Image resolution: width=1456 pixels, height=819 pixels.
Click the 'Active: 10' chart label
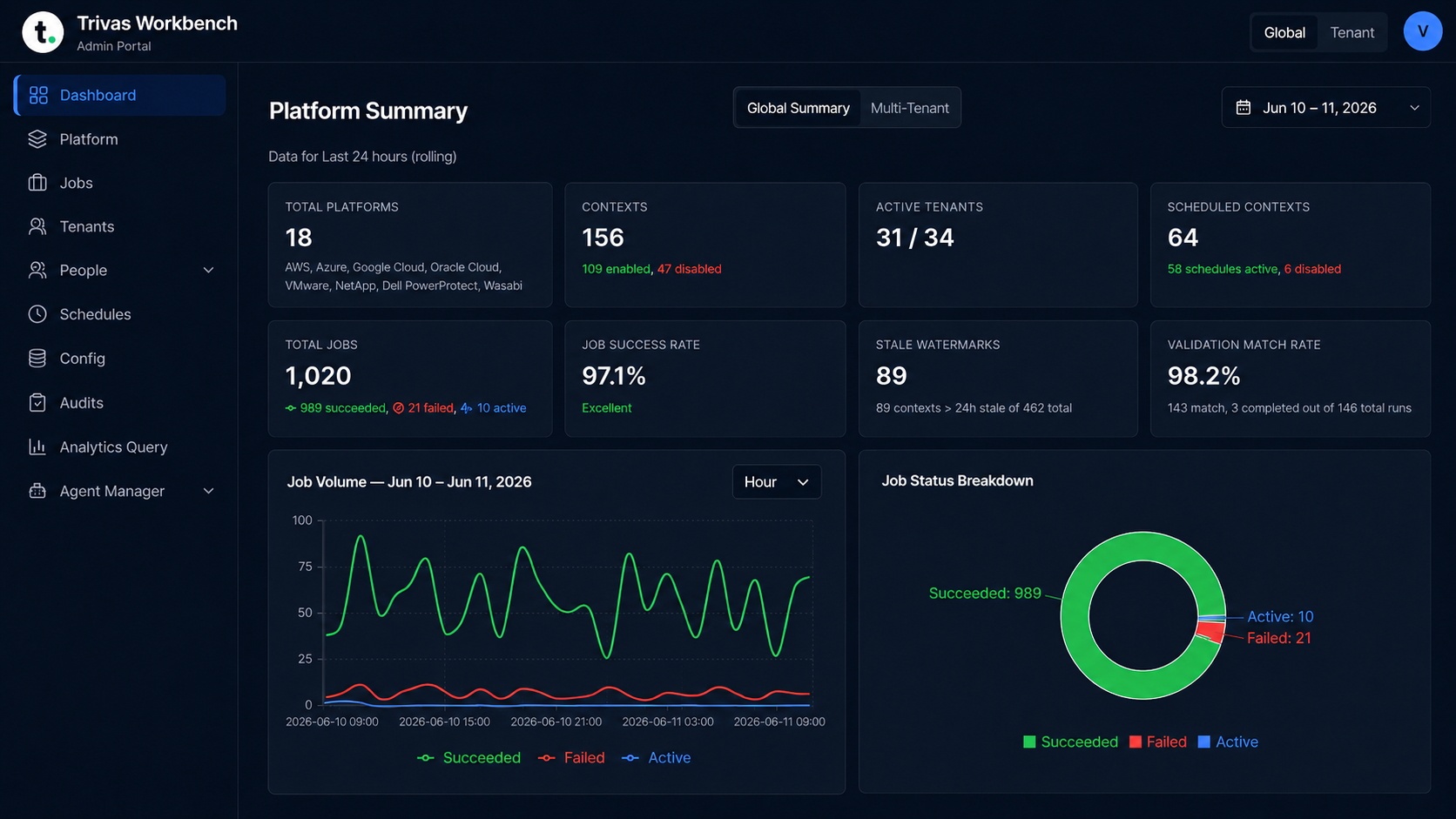[1280, 616]
